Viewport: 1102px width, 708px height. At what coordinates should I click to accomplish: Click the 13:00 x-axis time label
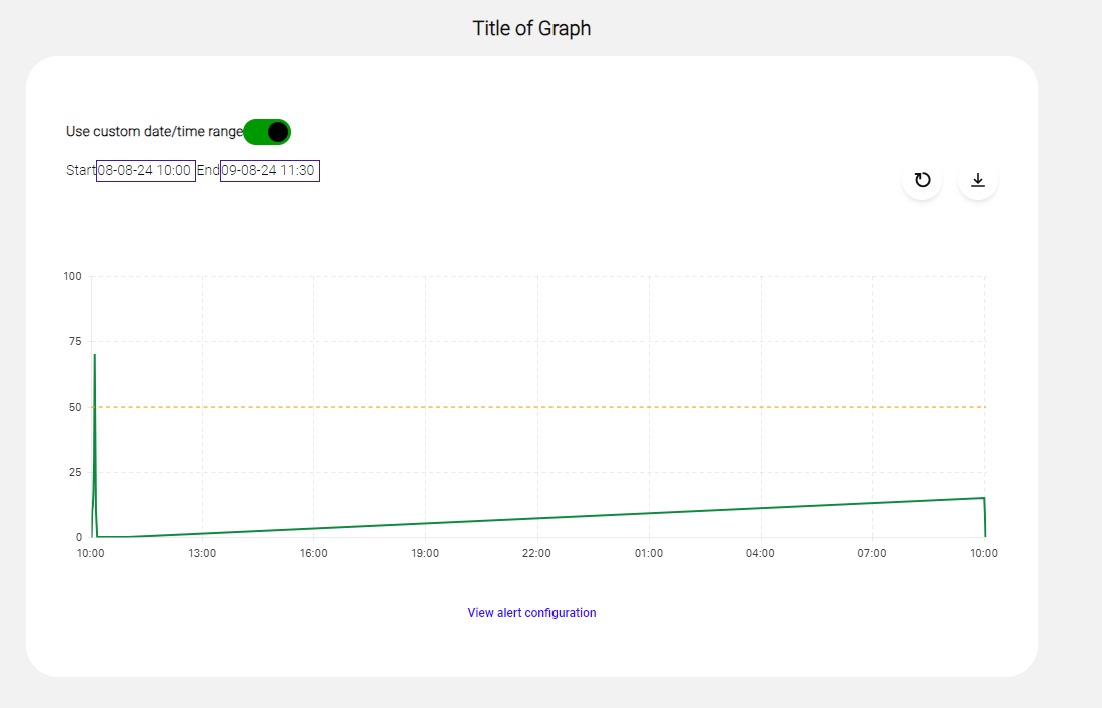pyautogui.click(x=202, y=553)
